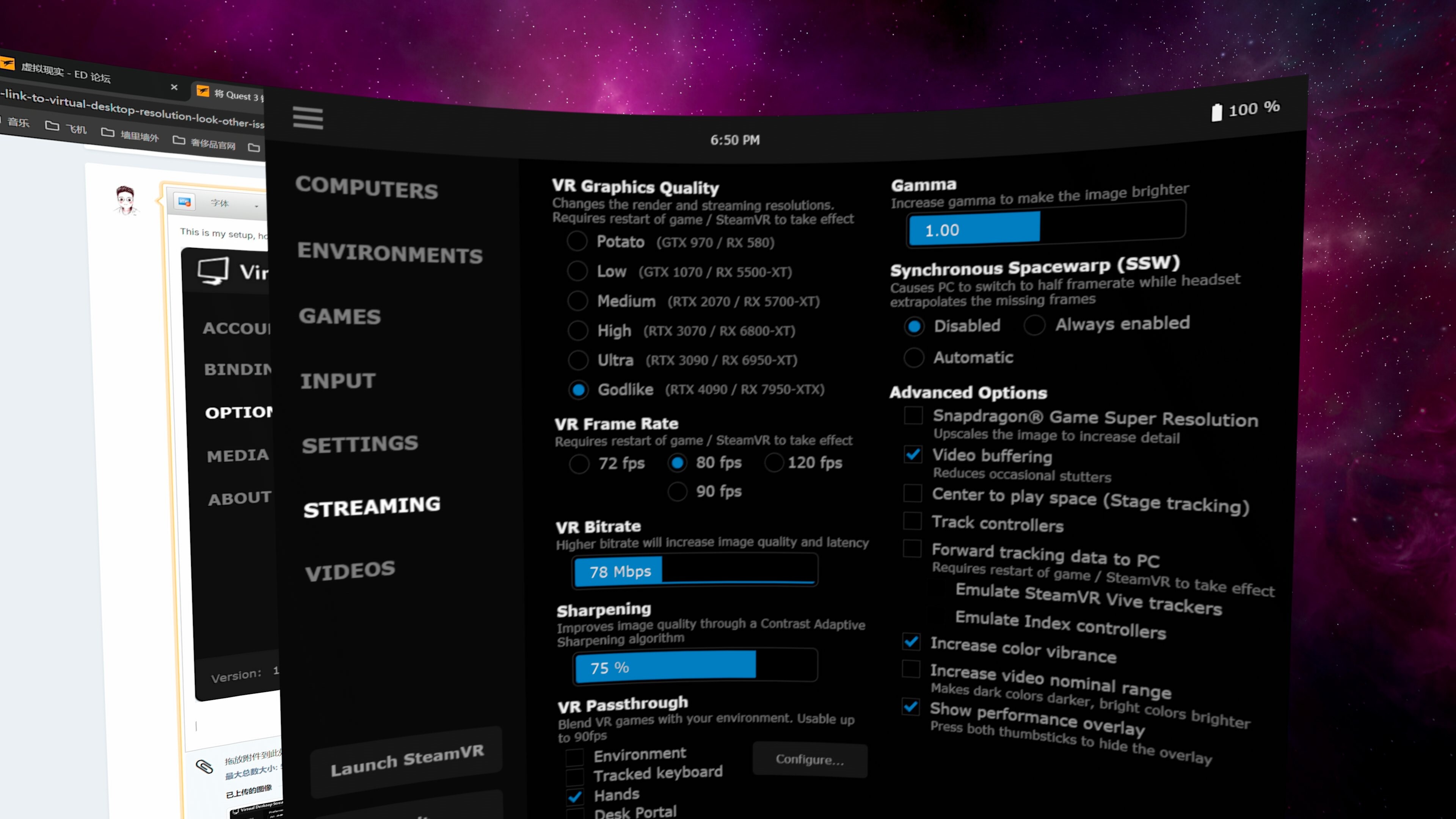Select Godlike graphics quality

(578, 389)
